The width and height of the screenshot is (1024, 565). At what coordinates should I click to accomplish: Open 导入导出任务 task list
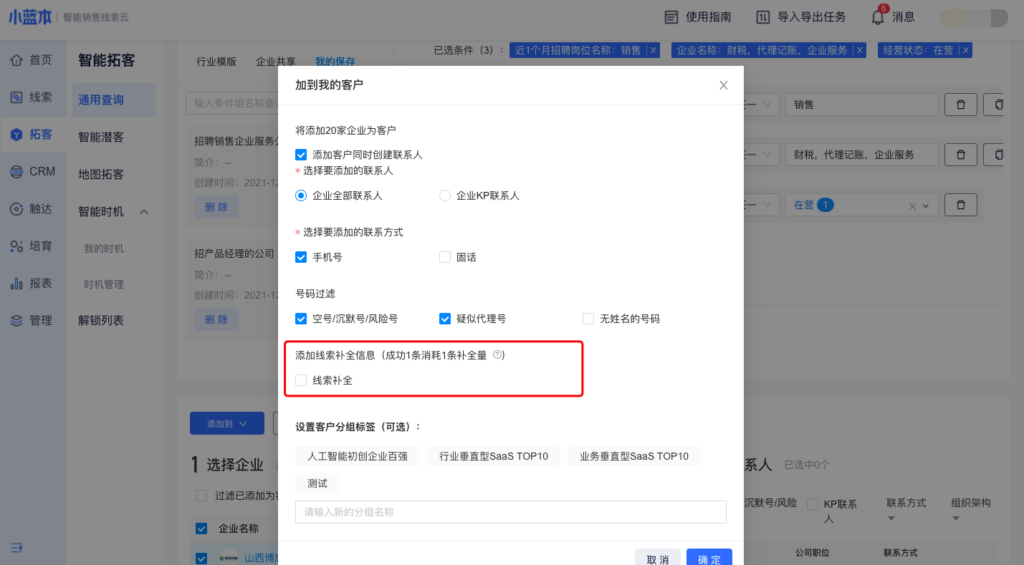[x=800, y=17]
